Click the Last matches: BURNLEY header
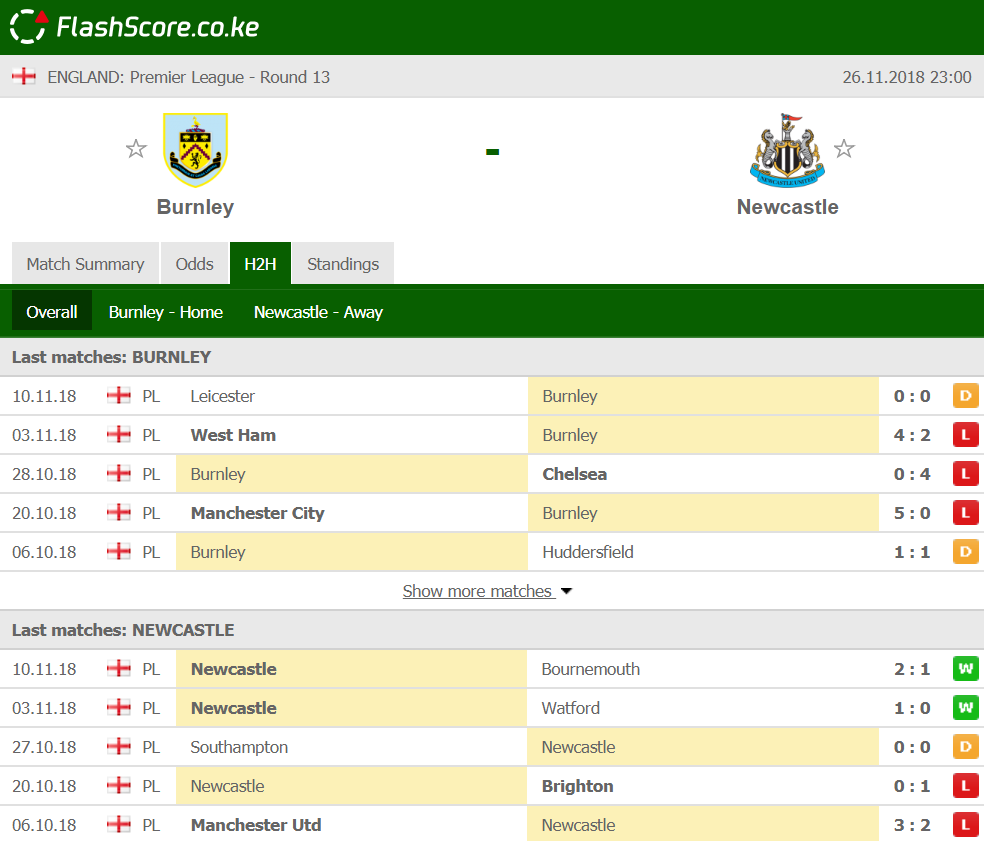 (112, 357)
